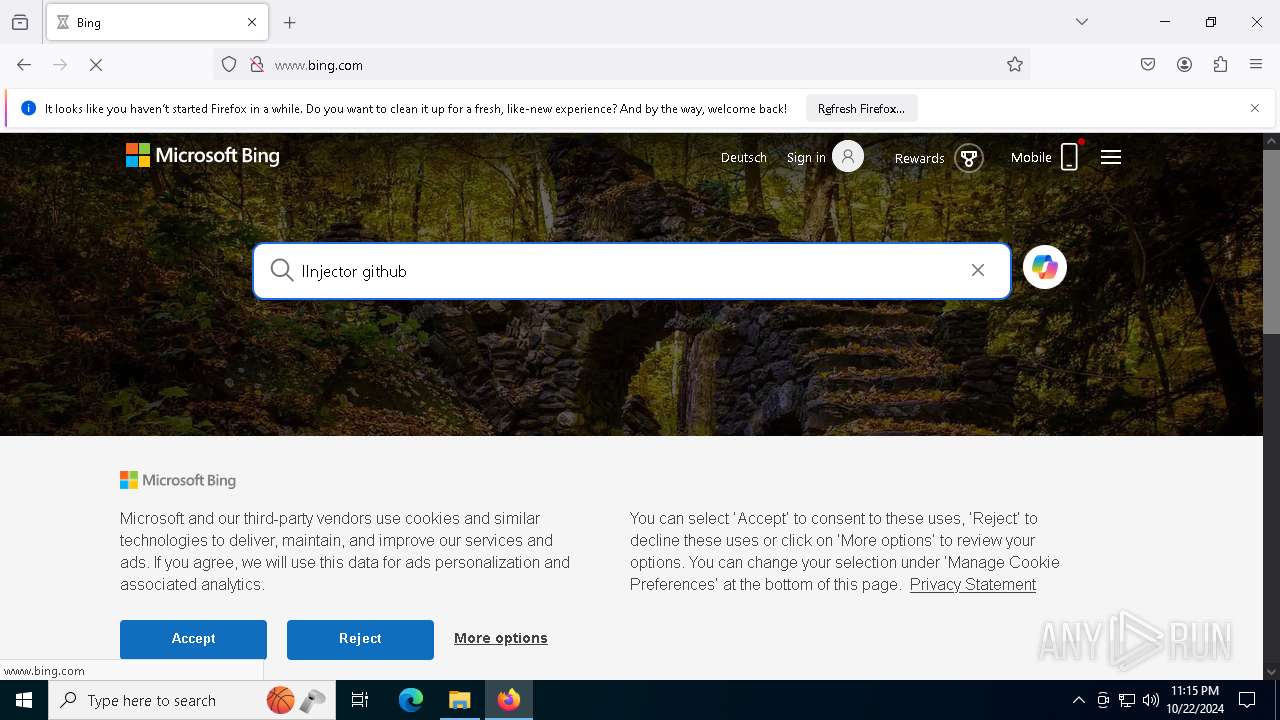Dismiss the Firefox refresh notification bar
The width and height of the screenshot is (1280, 720).
point(1255,108)
